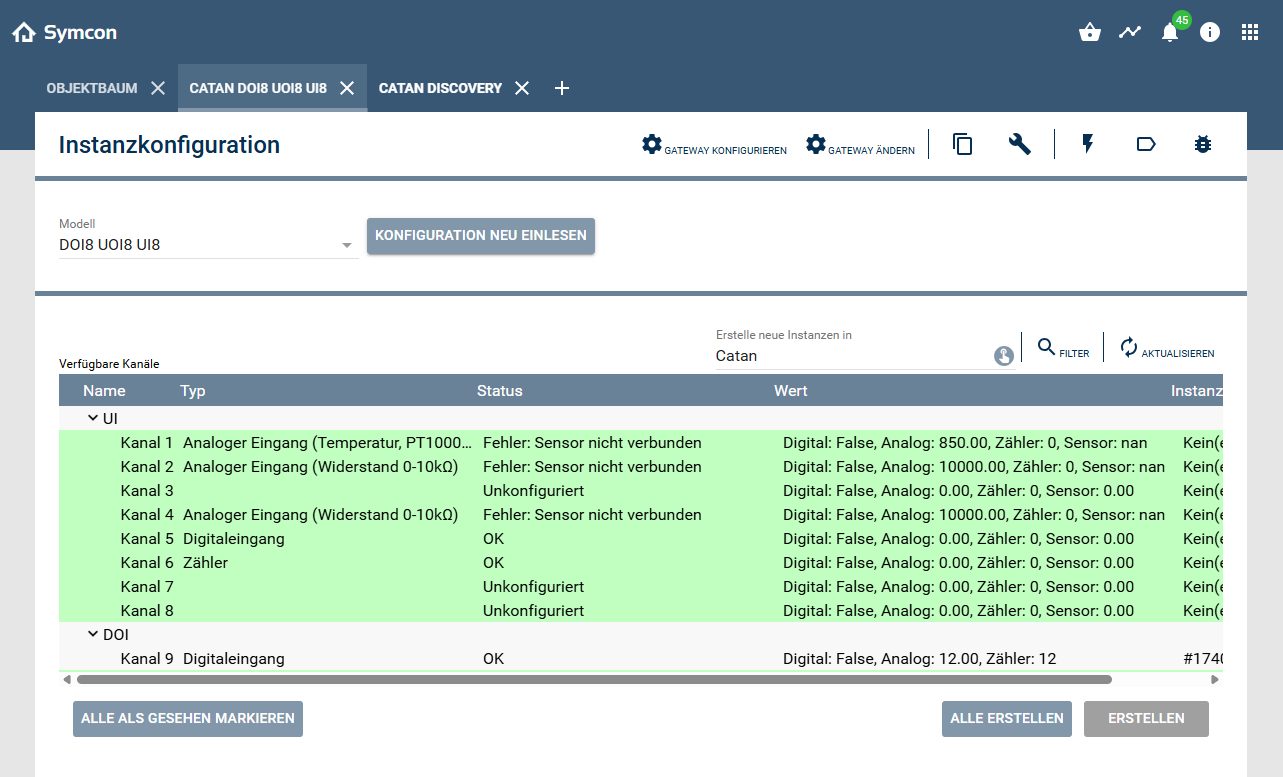This screenshot has width=1283, height=777.
Task: Open the apps grid menu icon
Action: tap(1250, 32)
